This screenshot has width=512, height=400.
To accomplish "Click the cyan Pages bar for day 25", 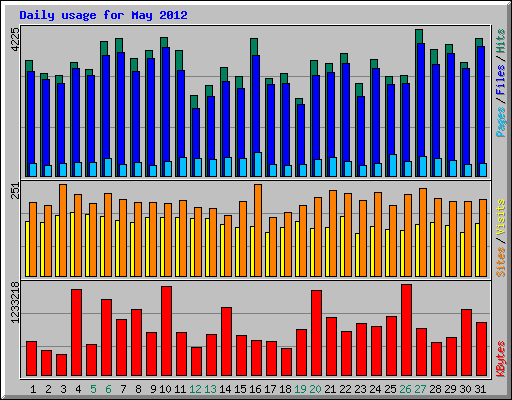I will pyautogui.click(x=393, y=165).
